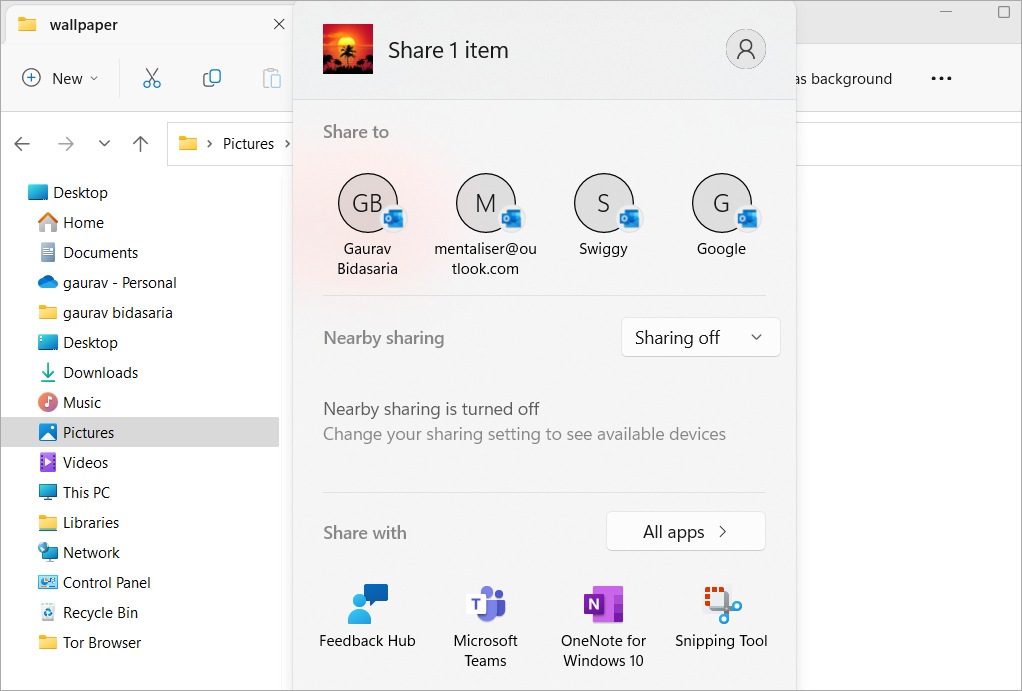Share to Google contact
The width and height of the screenshot is (1022, 691).
[722, 216]
